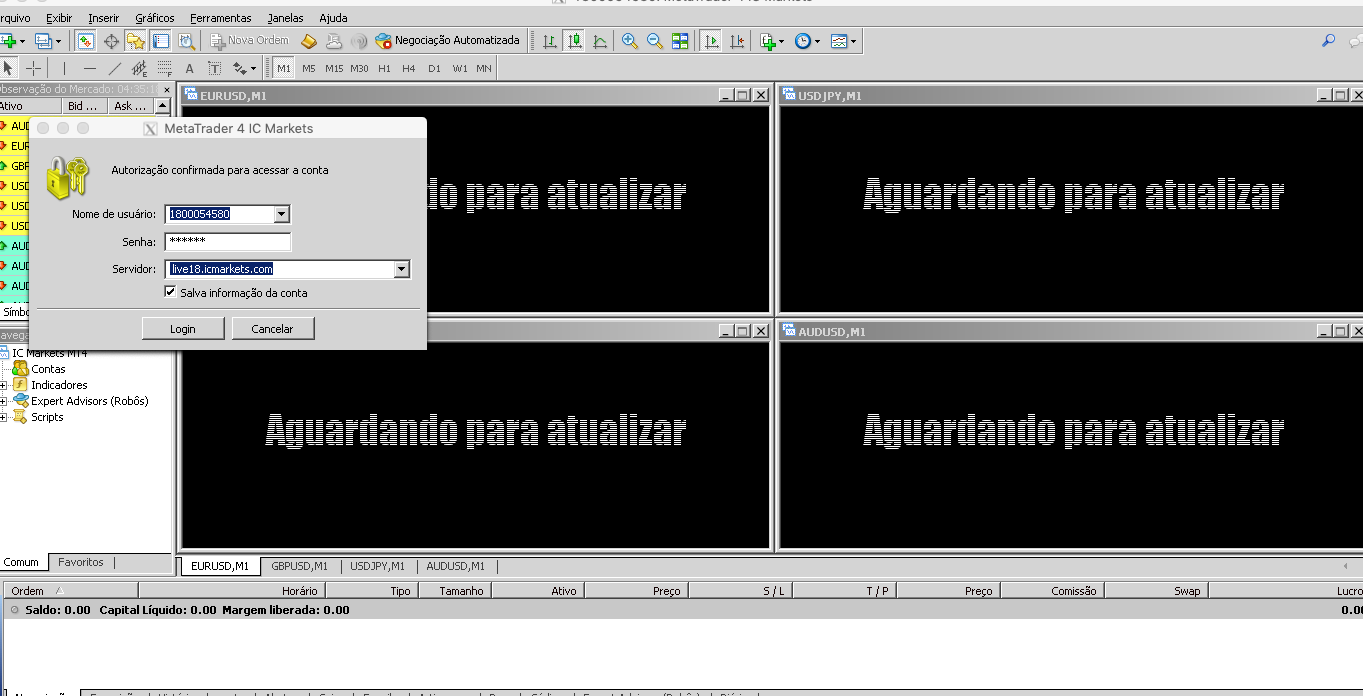This screenshot has height=696, width=1363.
Task: Tile windows with the grid icon
Action: pyautogui.click(x=680, y=41)
